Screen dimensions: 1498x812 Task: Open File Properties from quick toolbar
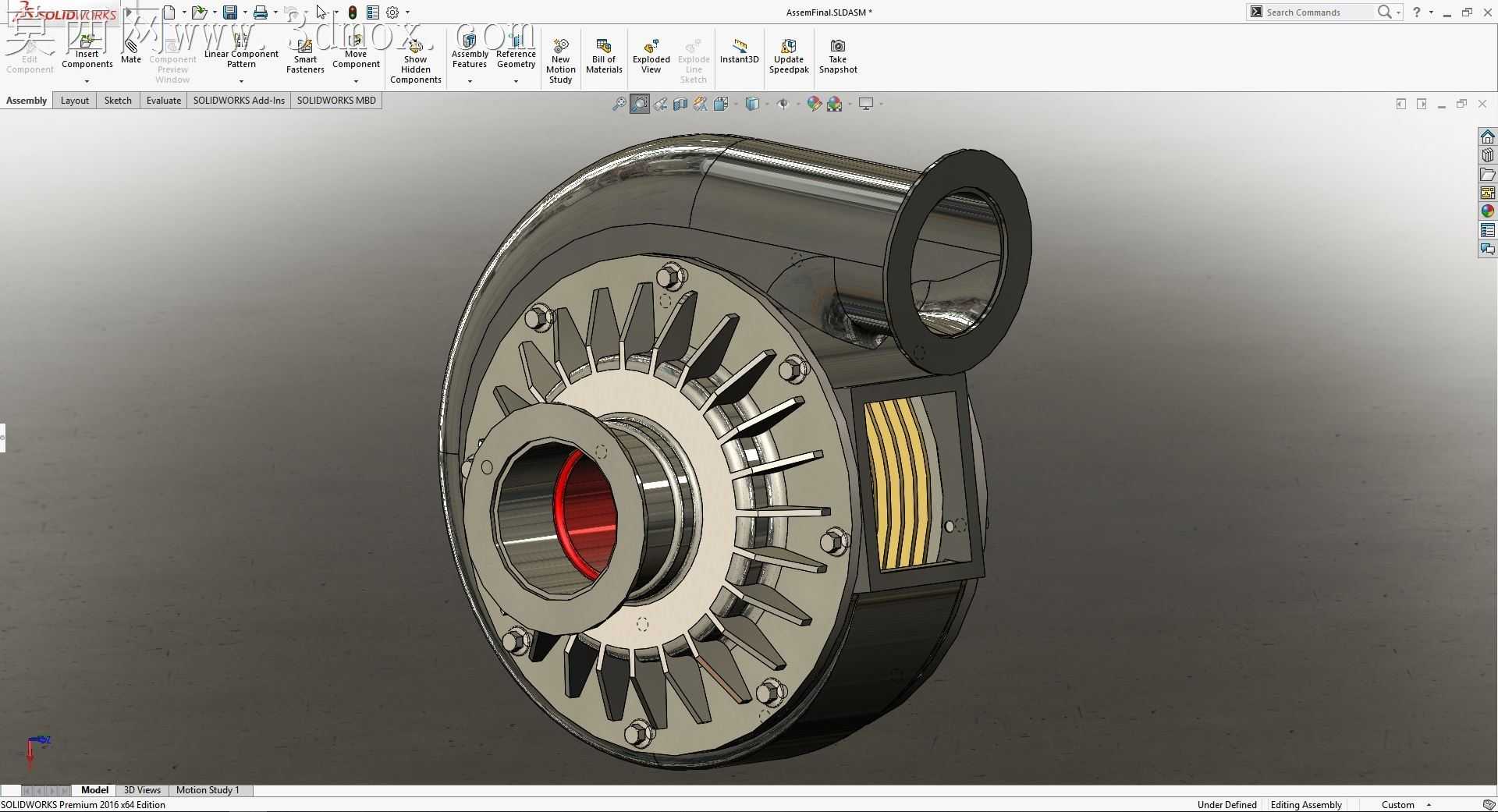pos(373,12)
